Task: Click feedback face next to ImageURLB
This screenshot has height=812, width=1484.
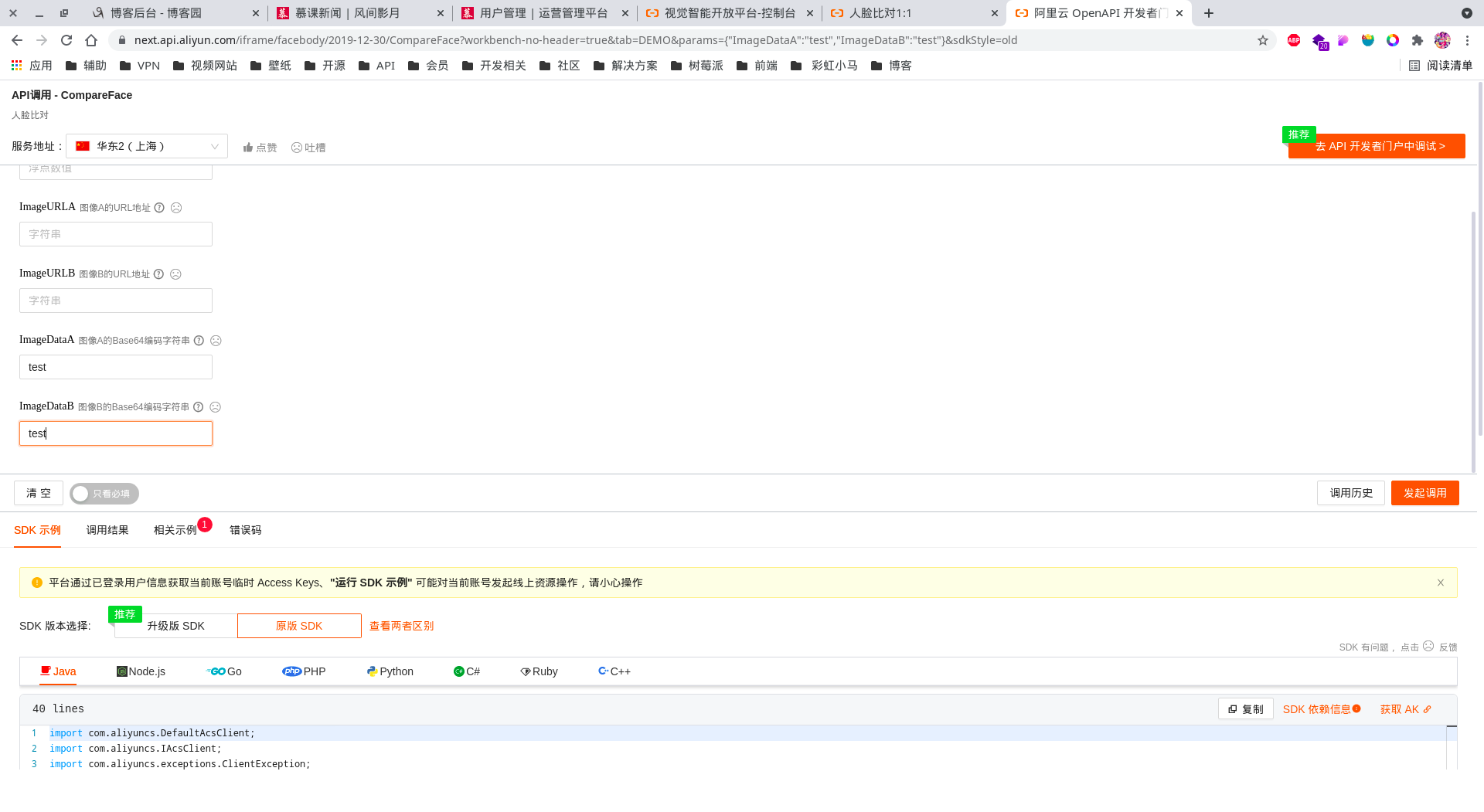Action: click(175, 274)
